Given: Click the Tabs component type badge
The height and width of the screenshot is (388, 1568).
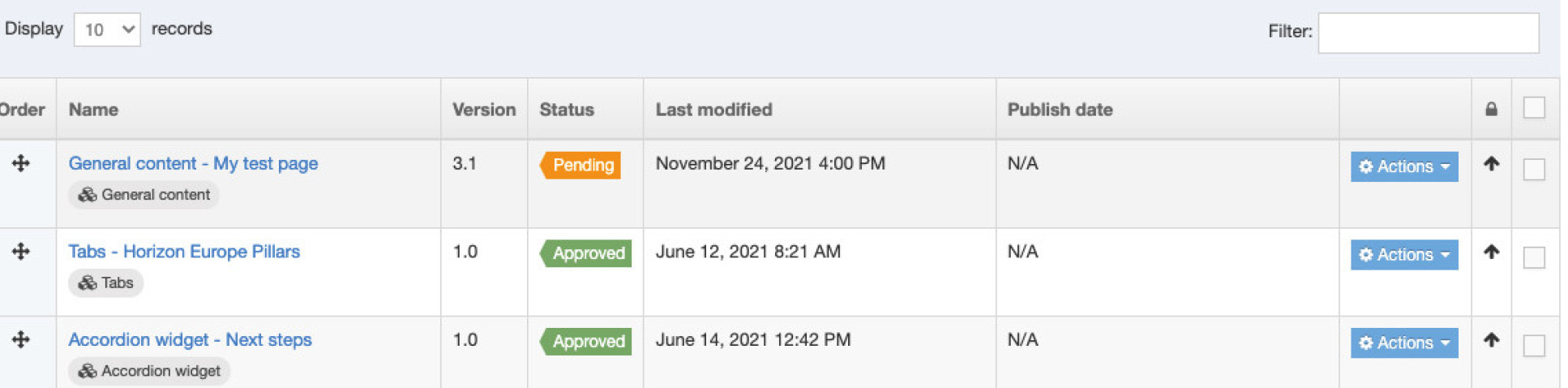Looking at the screenshot, I should tap(106, 282).
